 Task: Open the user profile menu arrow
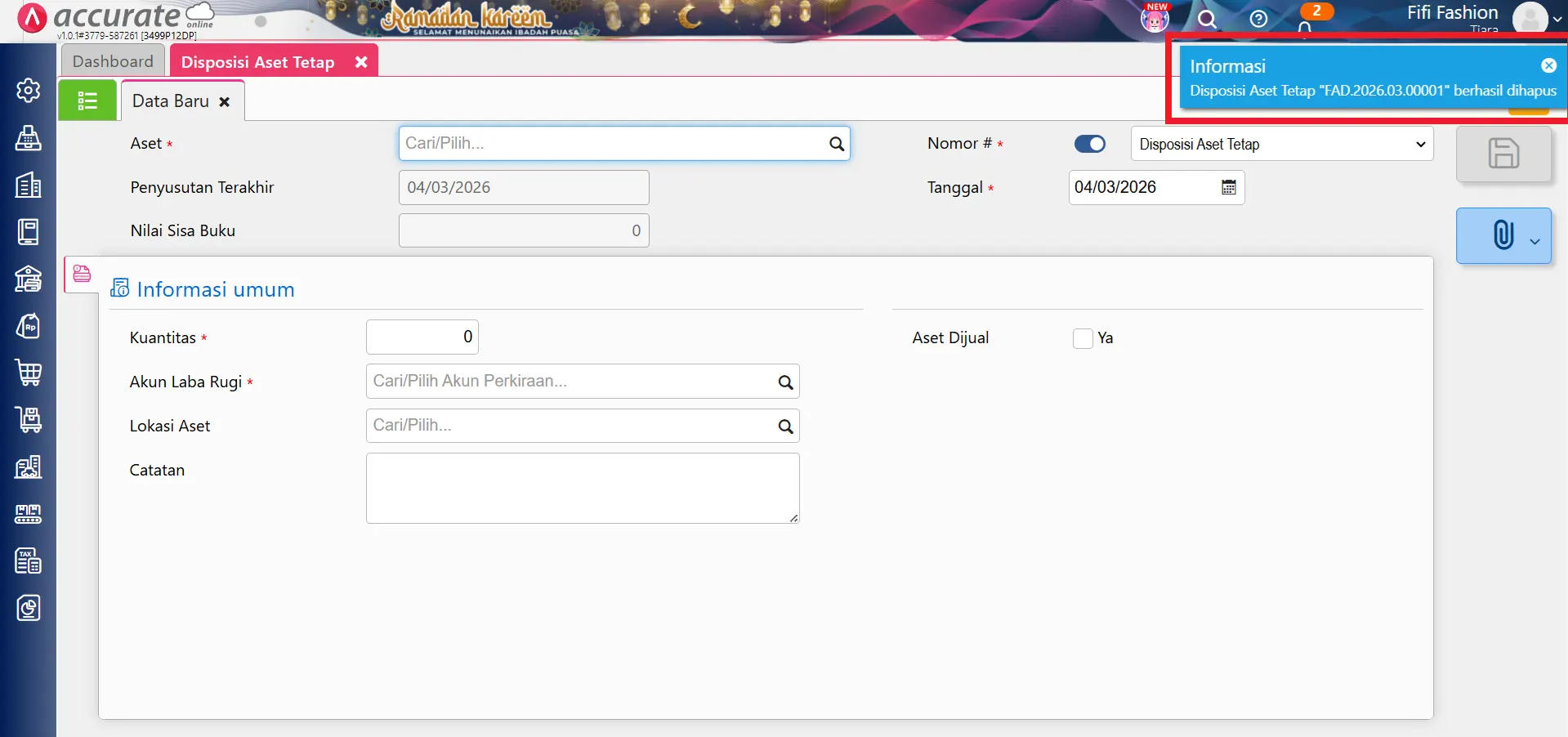coord(1557,19)
